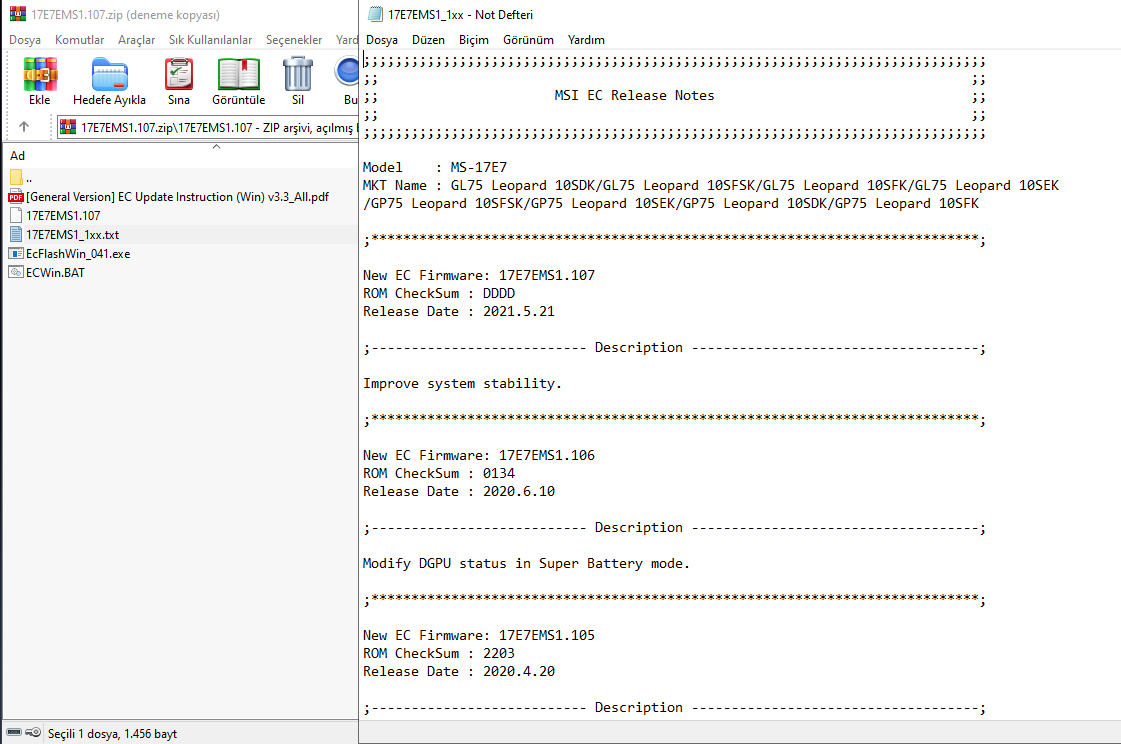Click the archive icon in the address bar

point(68,127)
